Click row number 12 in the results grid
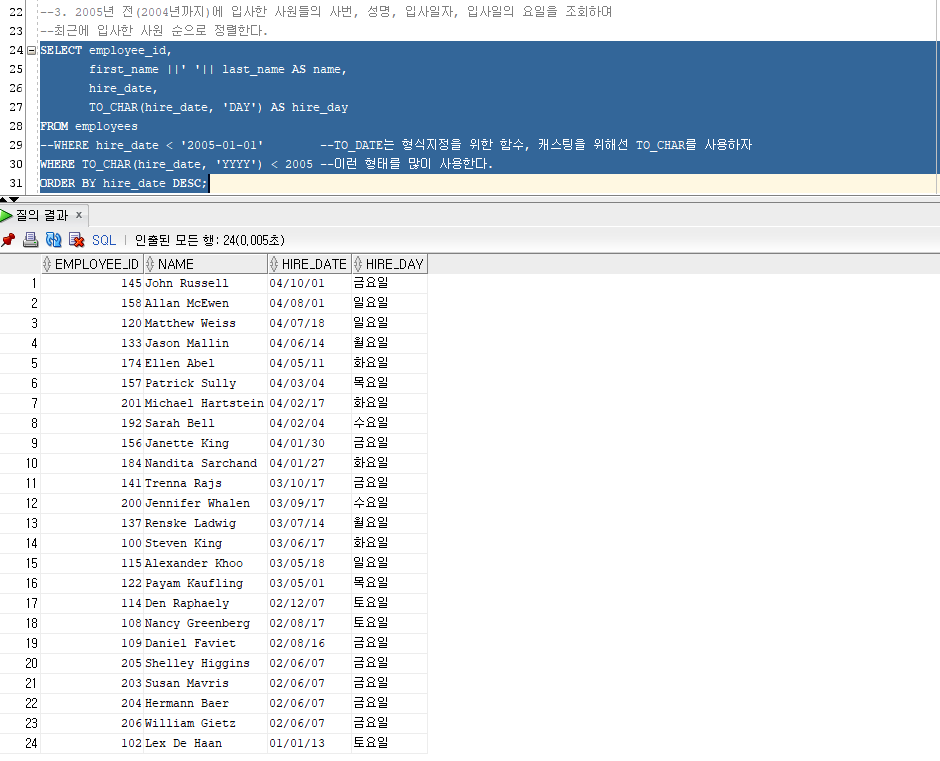The width and height of the screenshot is (940, 761). tap(20, 503)
